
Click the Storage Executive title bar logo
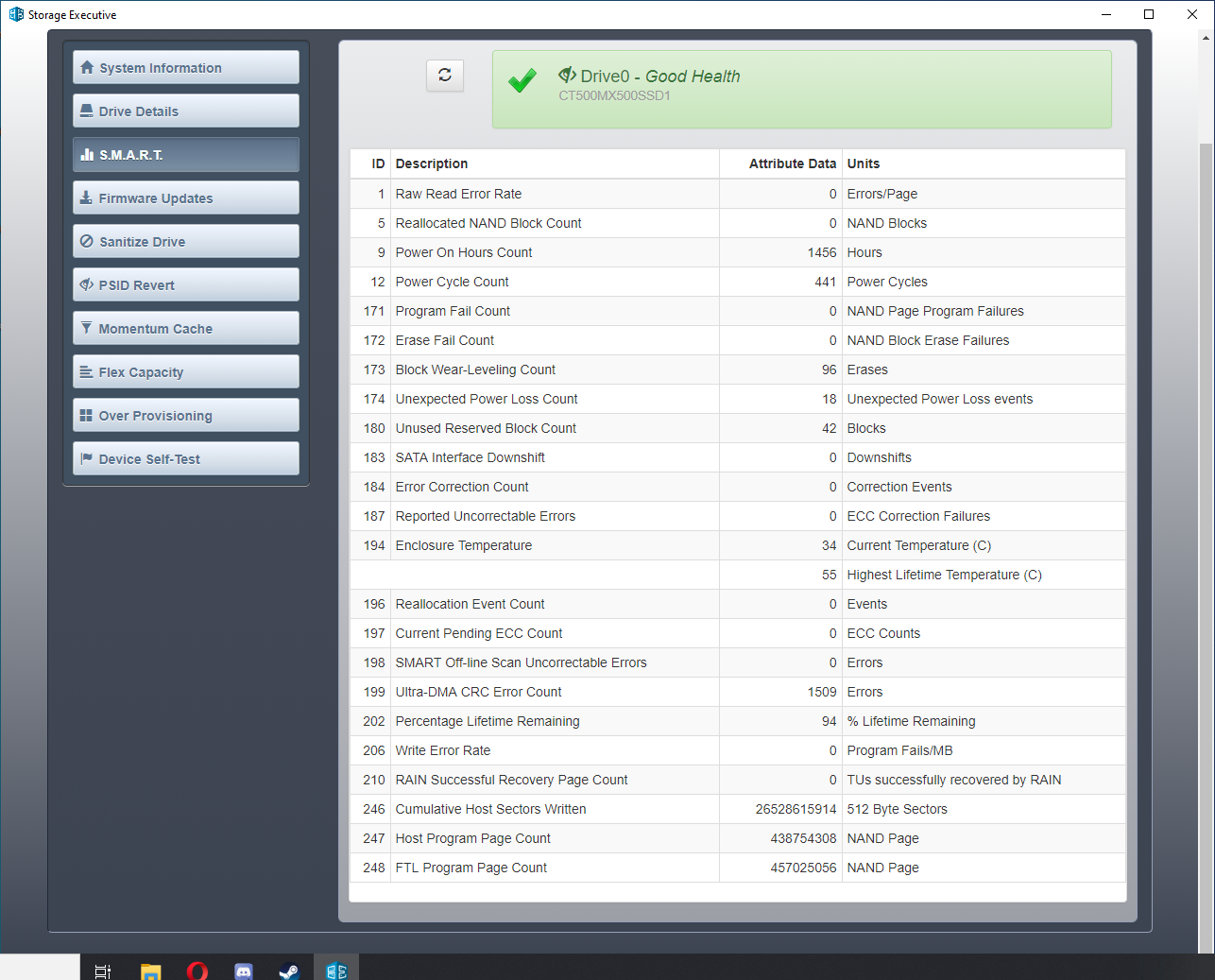click(x=16, y=14)
